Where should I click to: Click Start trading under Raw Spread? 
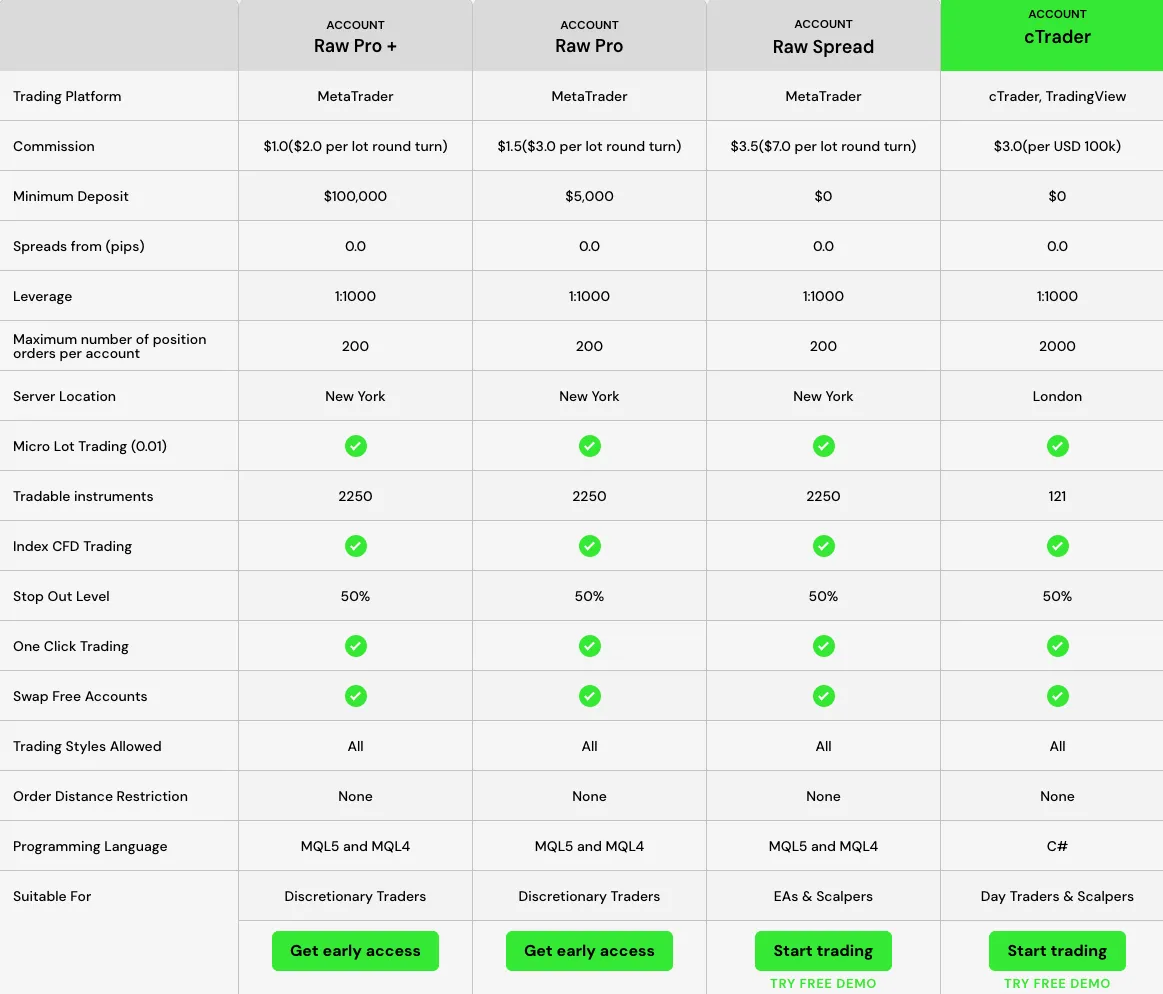click(x=823, y=951)
